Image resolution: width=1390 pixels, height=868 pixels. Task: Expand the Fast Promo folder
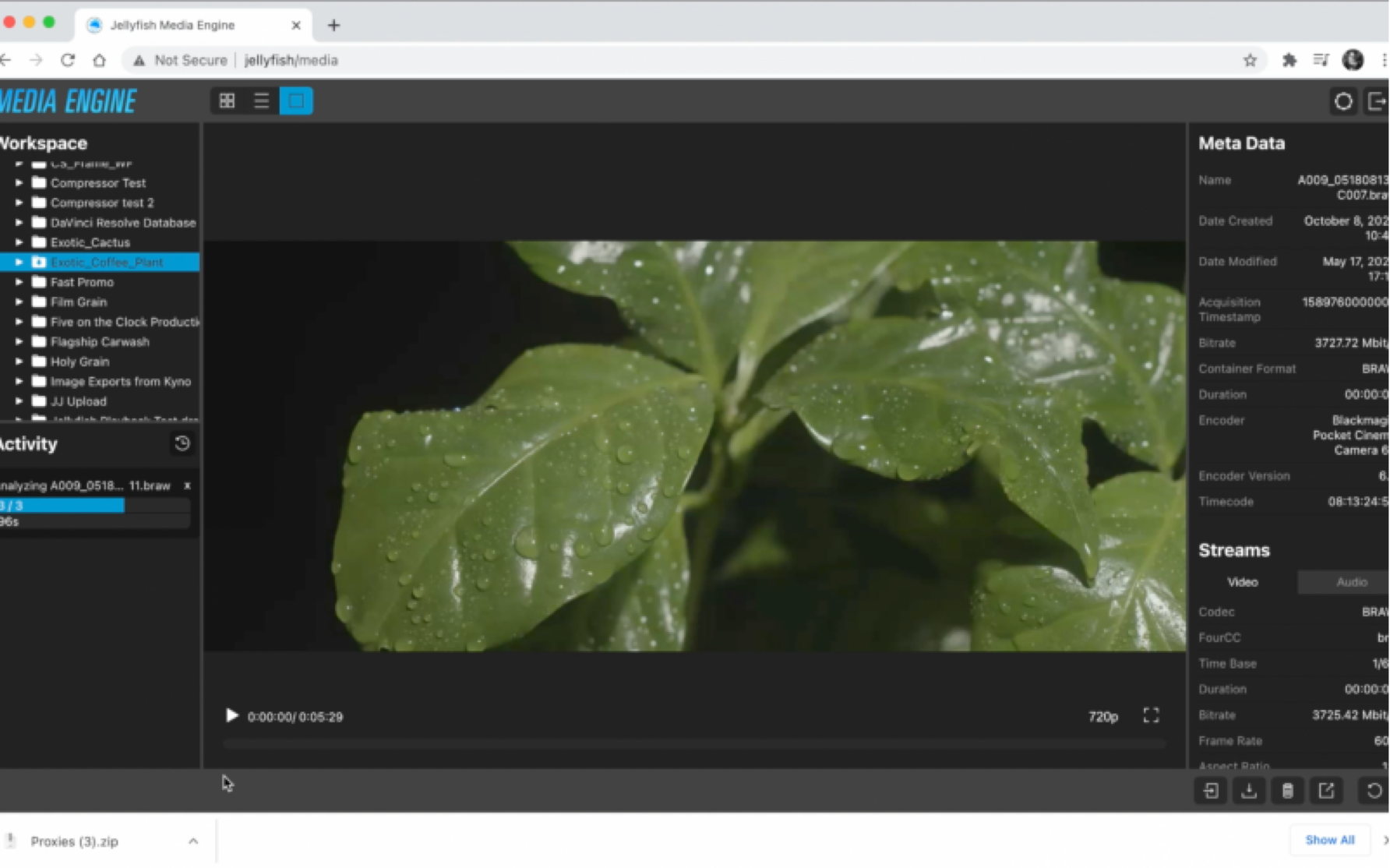(19, 282)
